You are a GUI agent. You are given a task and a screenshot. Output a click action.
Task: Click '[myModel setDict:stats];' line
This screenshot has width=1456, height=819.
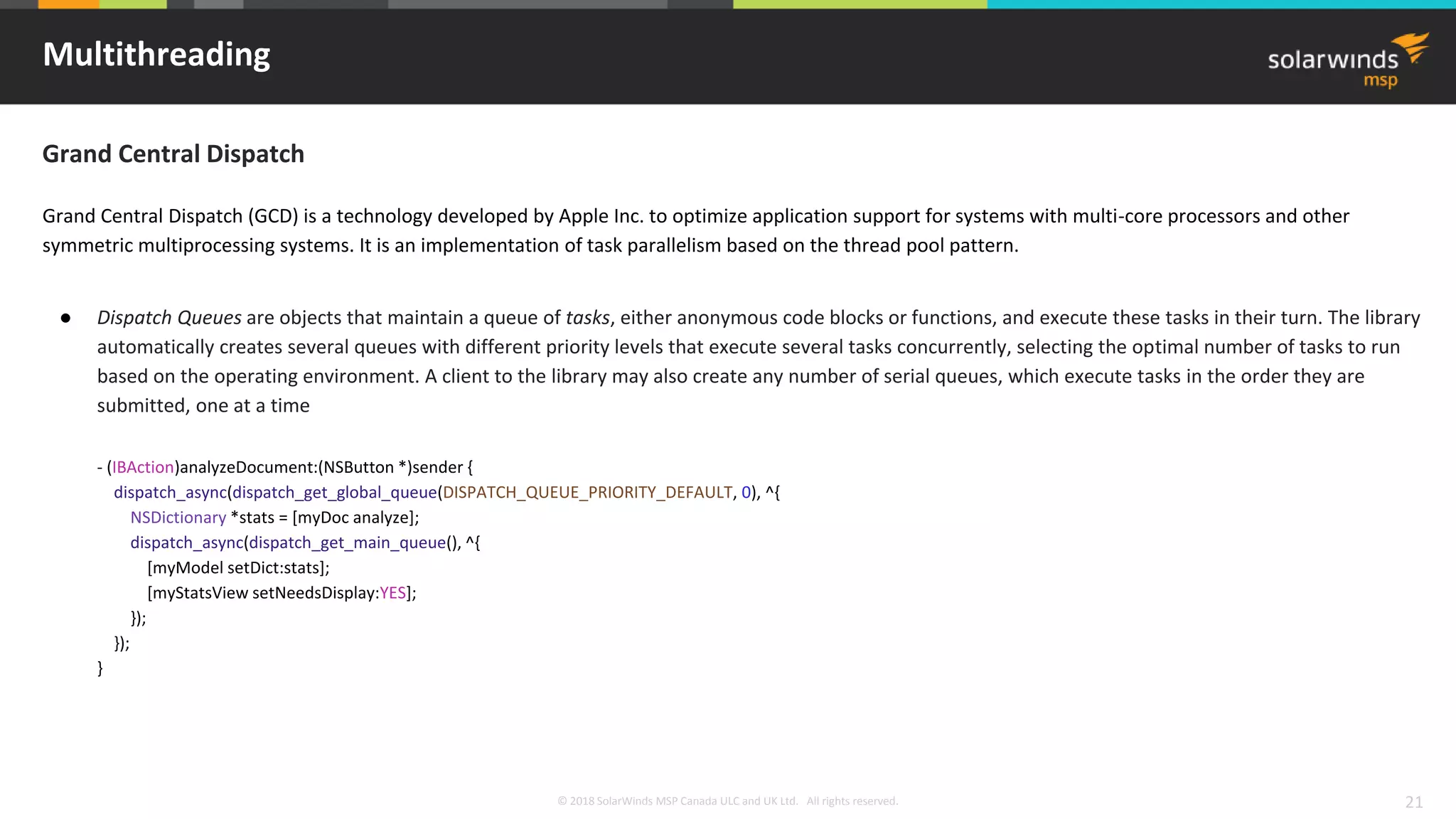coord(238,568)
